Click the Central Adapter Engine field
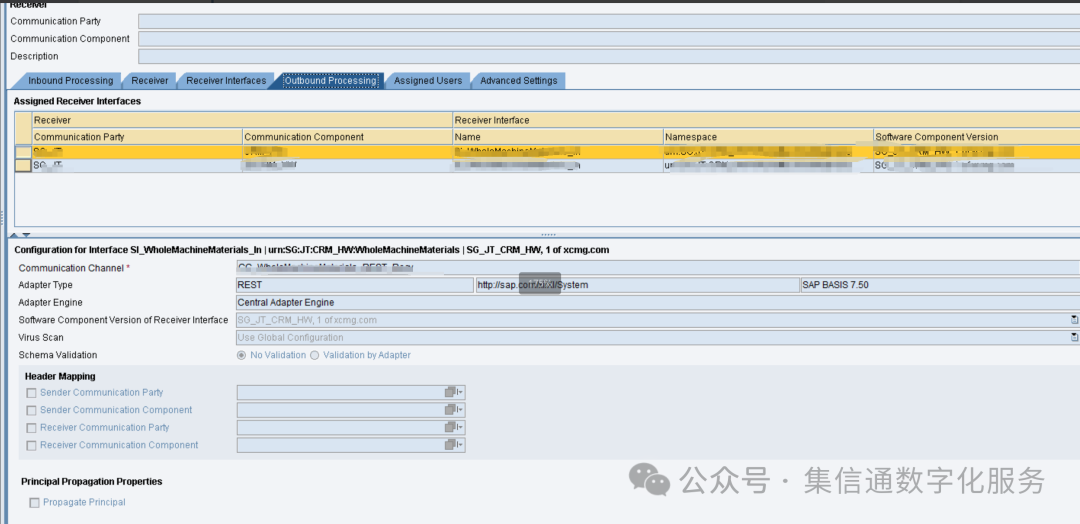Screen dimensions: 1080x524 658,302
